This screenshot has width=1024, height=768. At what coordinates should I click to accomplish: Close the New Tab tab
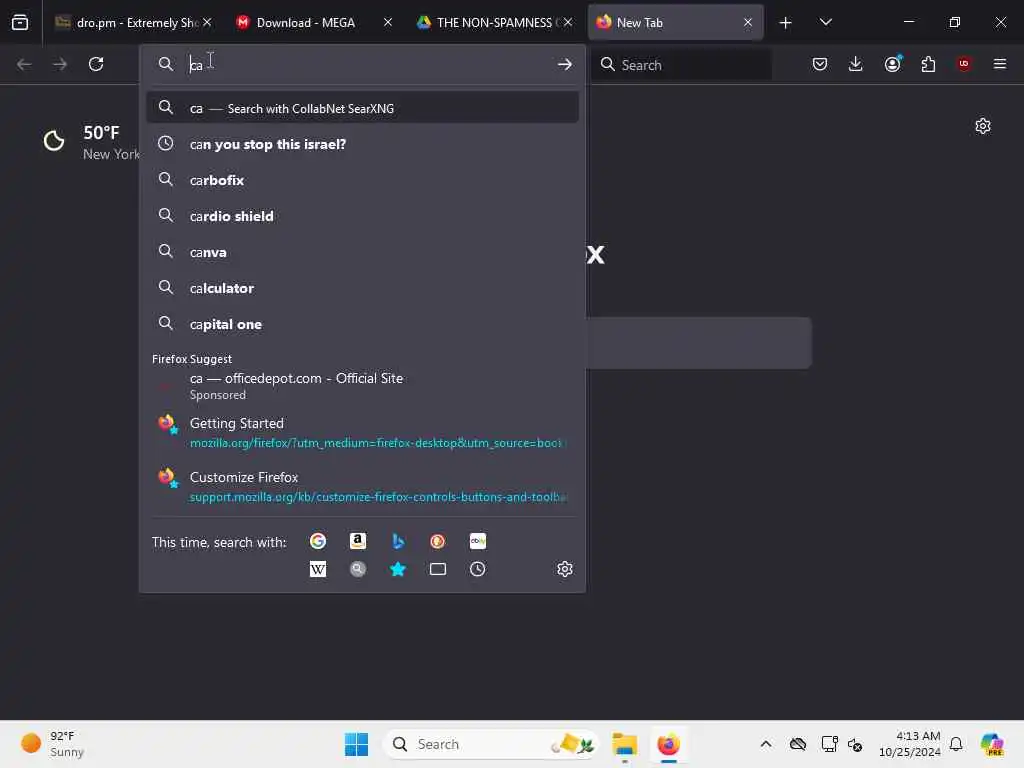(748, 22)
